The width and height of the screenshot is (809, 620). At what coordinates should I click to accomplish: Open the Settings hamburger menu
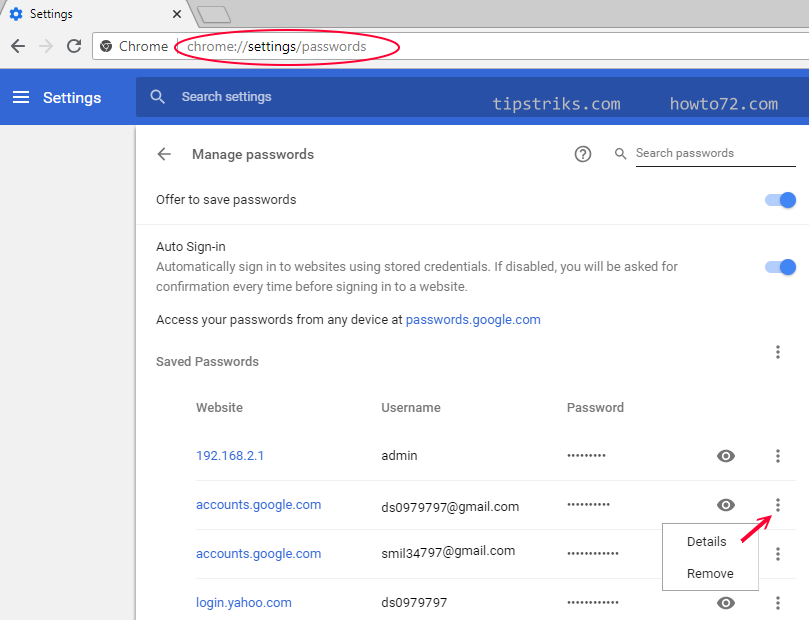(x=21, y=97)
